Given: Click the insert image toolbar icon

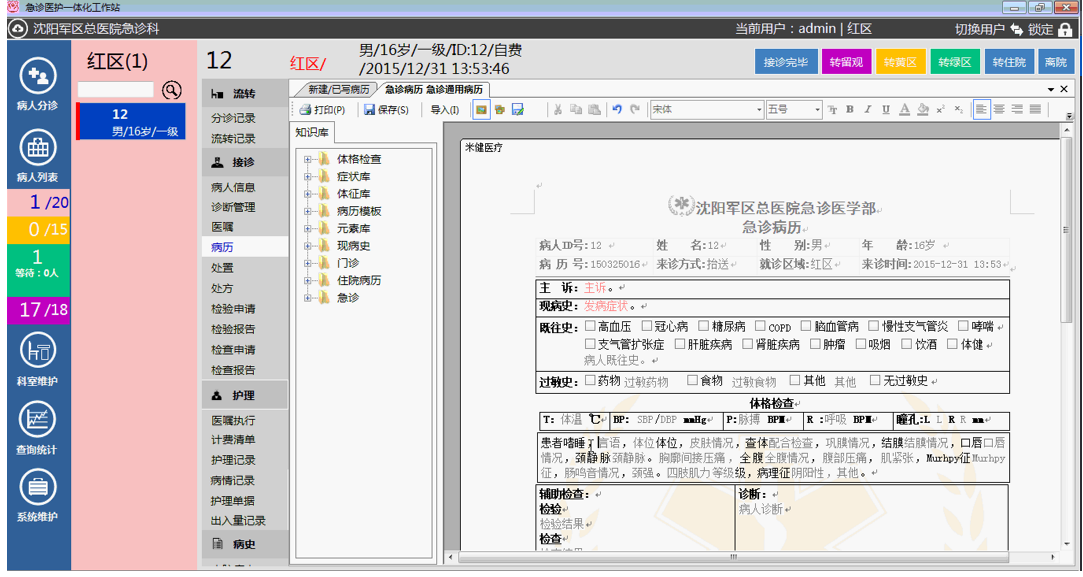Looking at the screenshot, I should pos(481,109).
